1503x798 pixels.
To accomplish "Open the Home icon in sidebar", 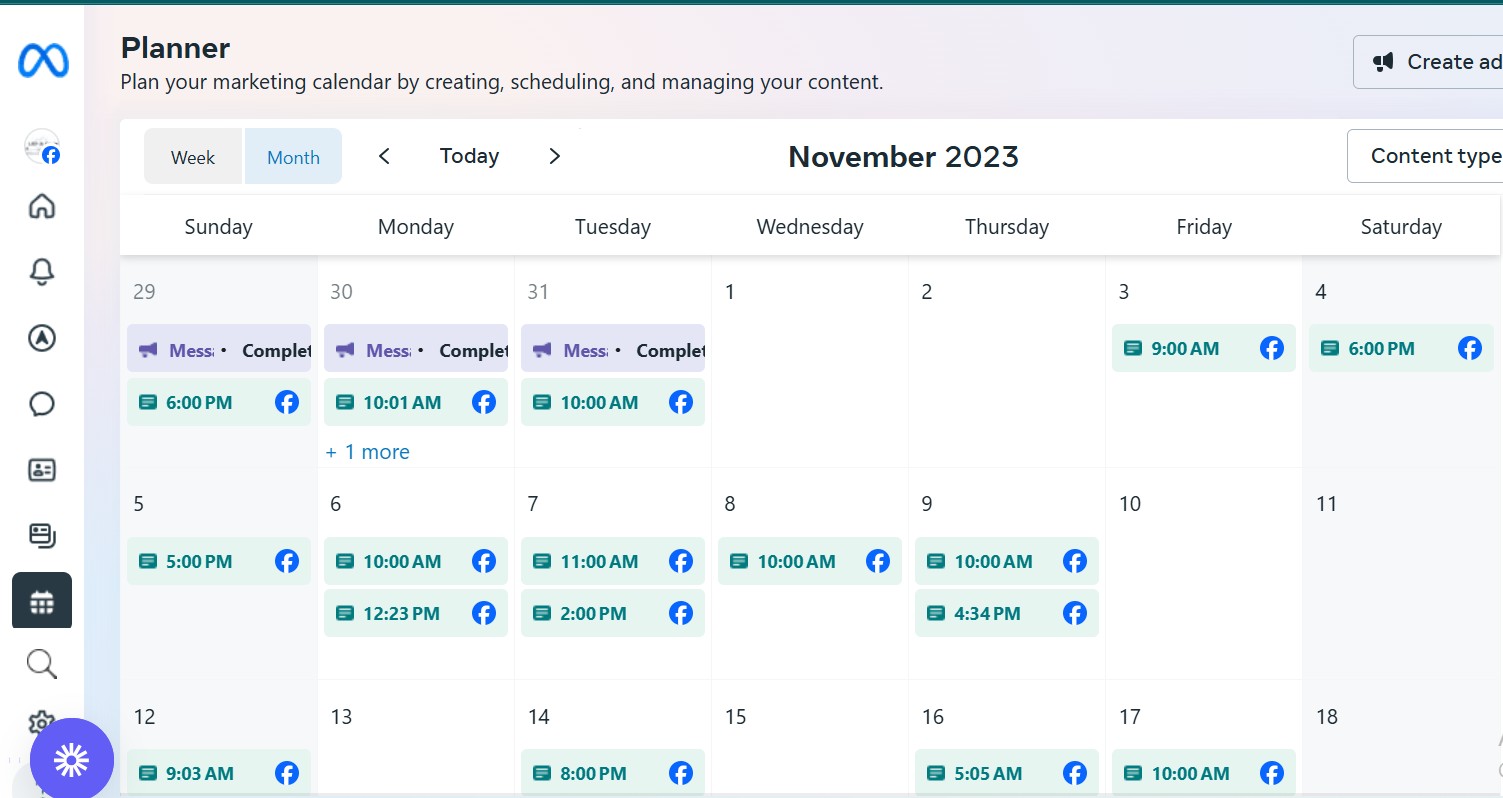I will (x=42, y=207).
